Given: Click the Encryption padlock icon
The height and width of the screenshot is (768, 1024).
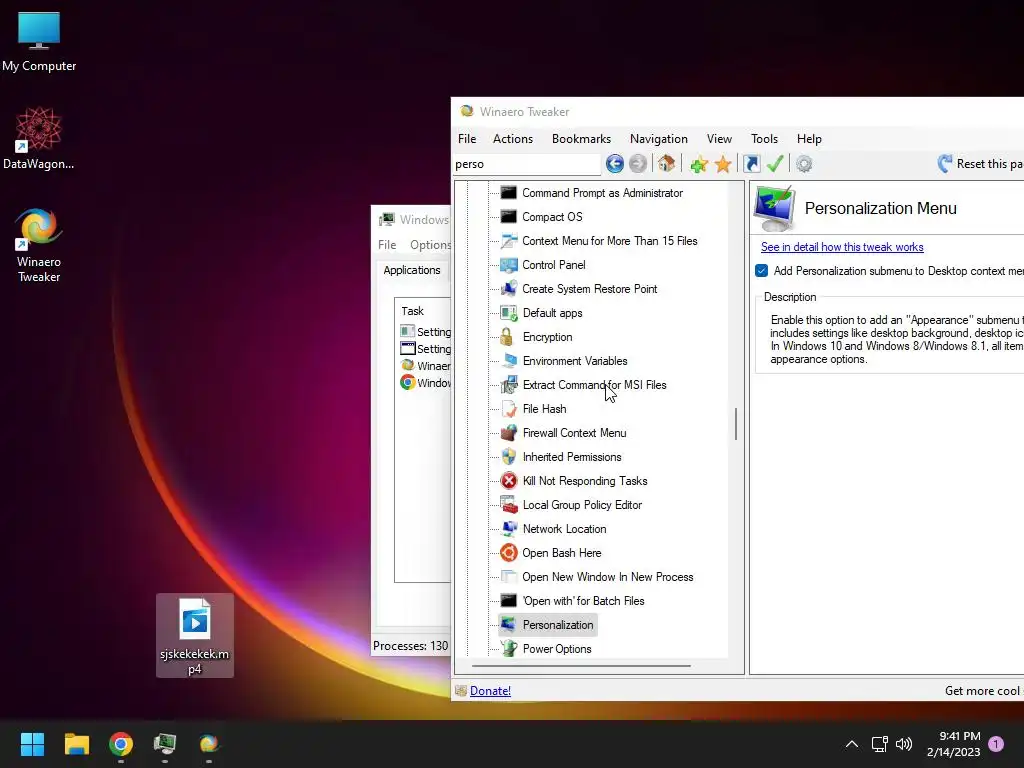Looking at the screenshot, I should pyautogui.click(x=507, y=337).
